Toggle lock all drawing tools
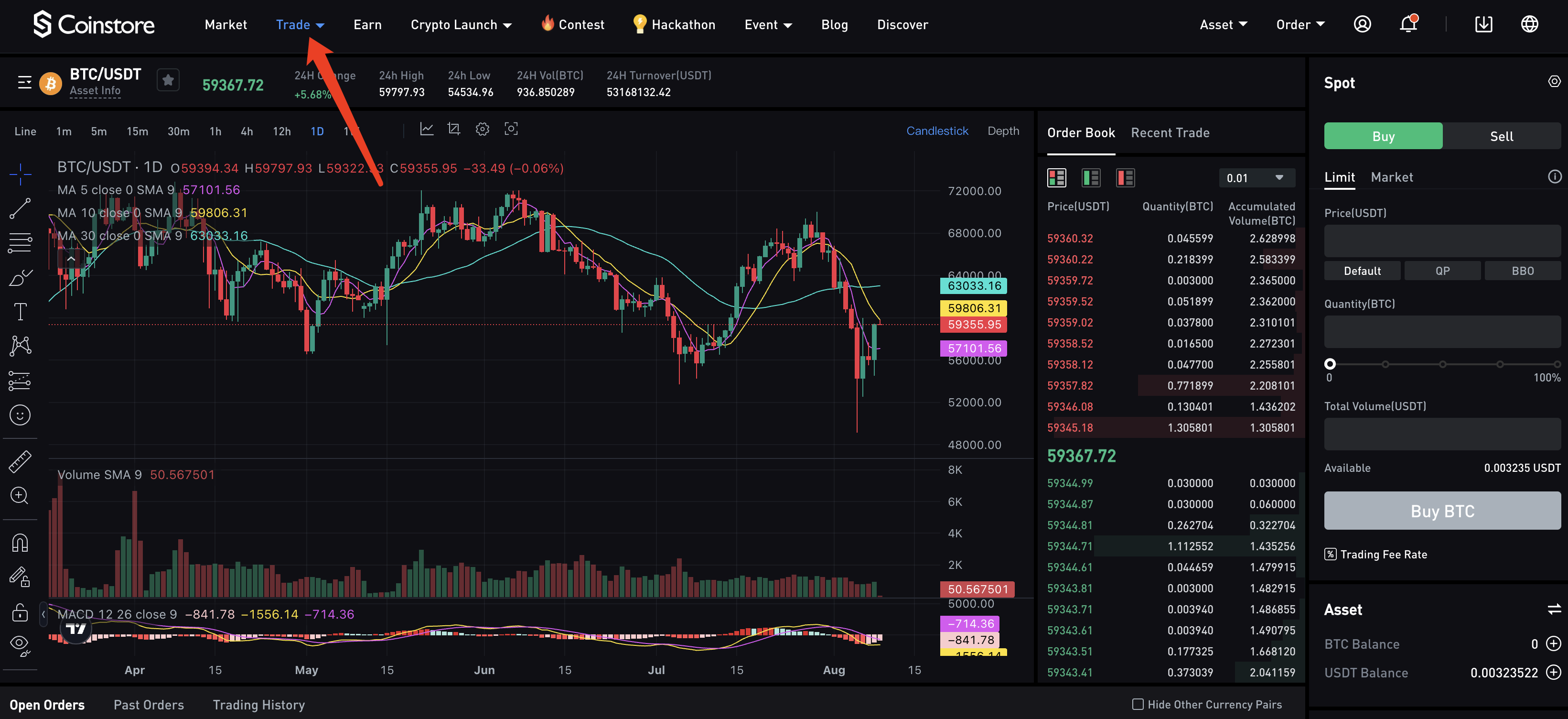Image resolution: width=1568 pixels, height=719 pixels. [x=20, y=612]
